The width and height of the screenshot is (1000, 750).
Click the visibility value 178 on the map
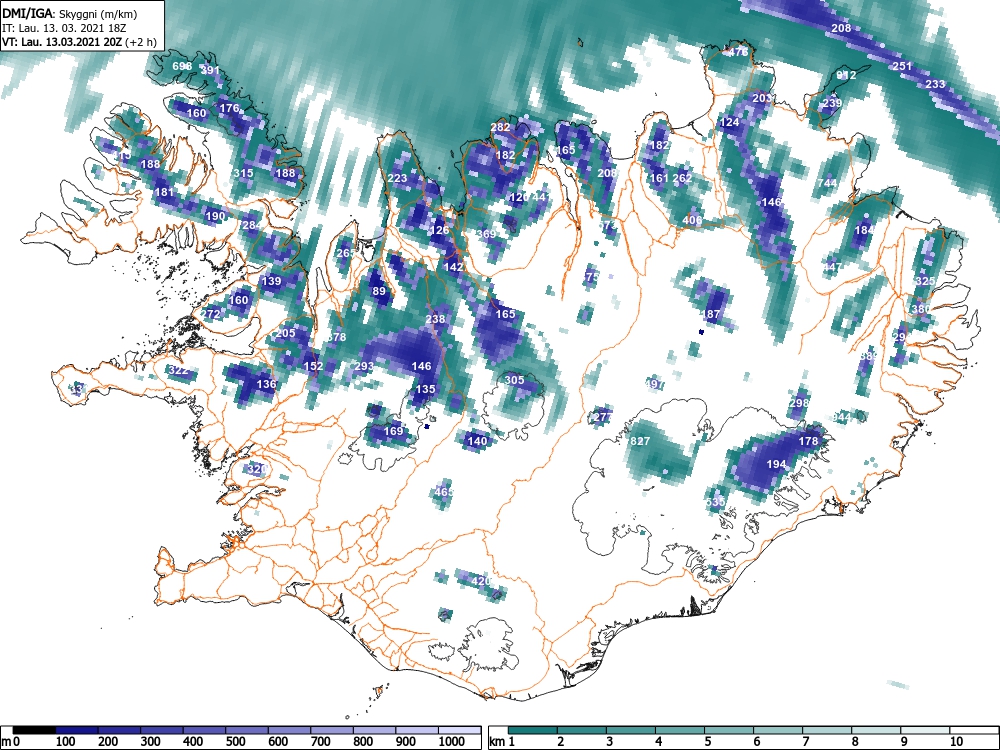pyautogui.click(x=808, y=441)
